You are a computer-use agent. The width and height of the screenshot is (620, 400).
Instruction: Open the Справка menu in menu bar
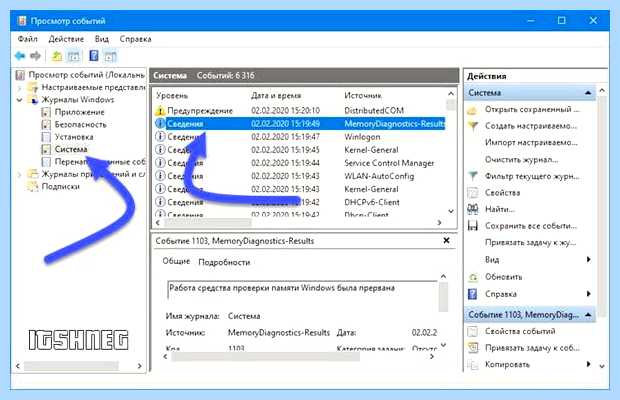[x=135, y=39]
